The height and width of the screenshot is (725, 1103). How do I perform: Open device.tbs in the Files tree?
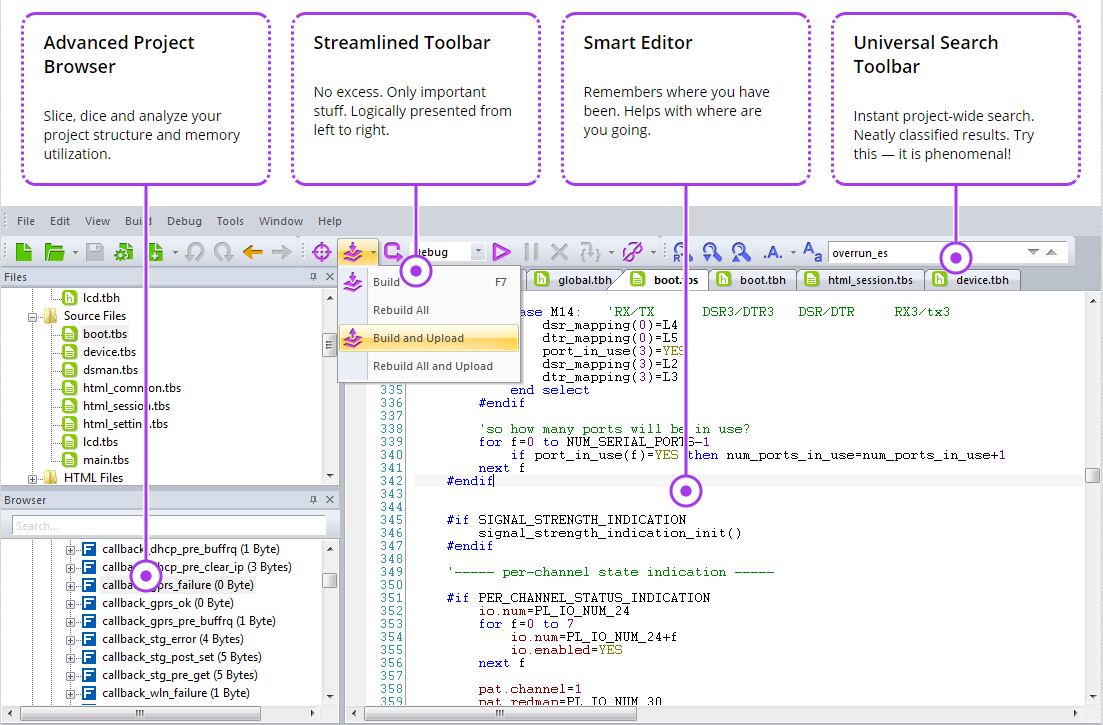(x=109, y=352)
